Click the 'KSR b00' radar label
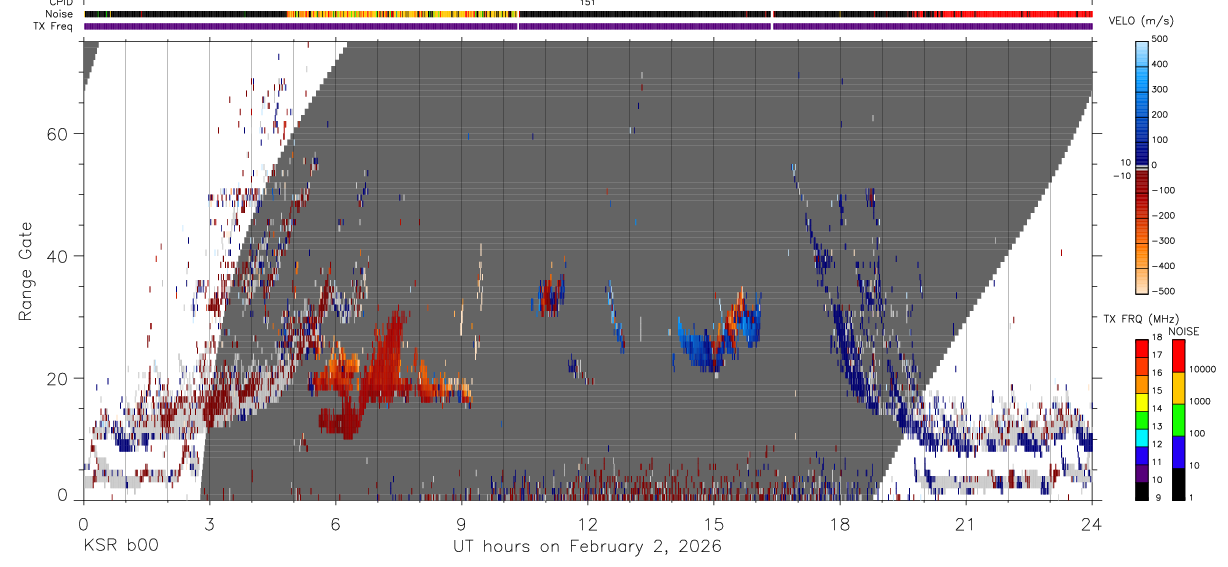The image size is (1228, 567). click(120, 547)
